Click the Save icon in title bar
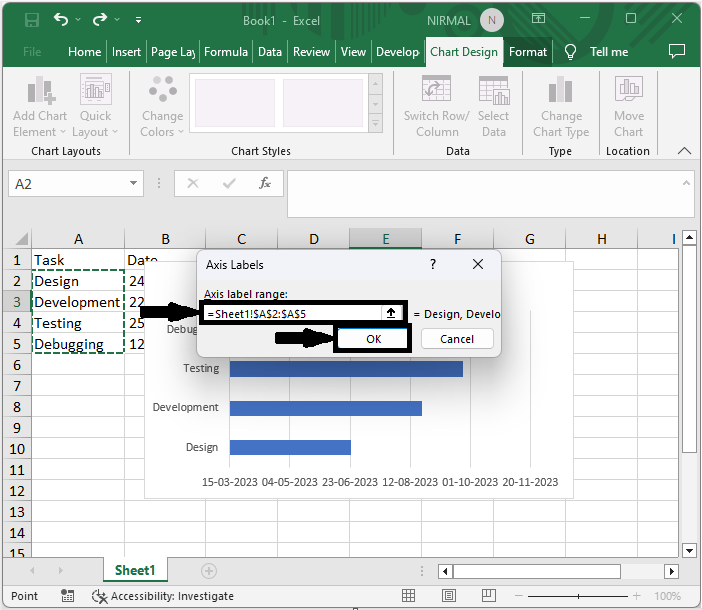 tap(31, 20)
